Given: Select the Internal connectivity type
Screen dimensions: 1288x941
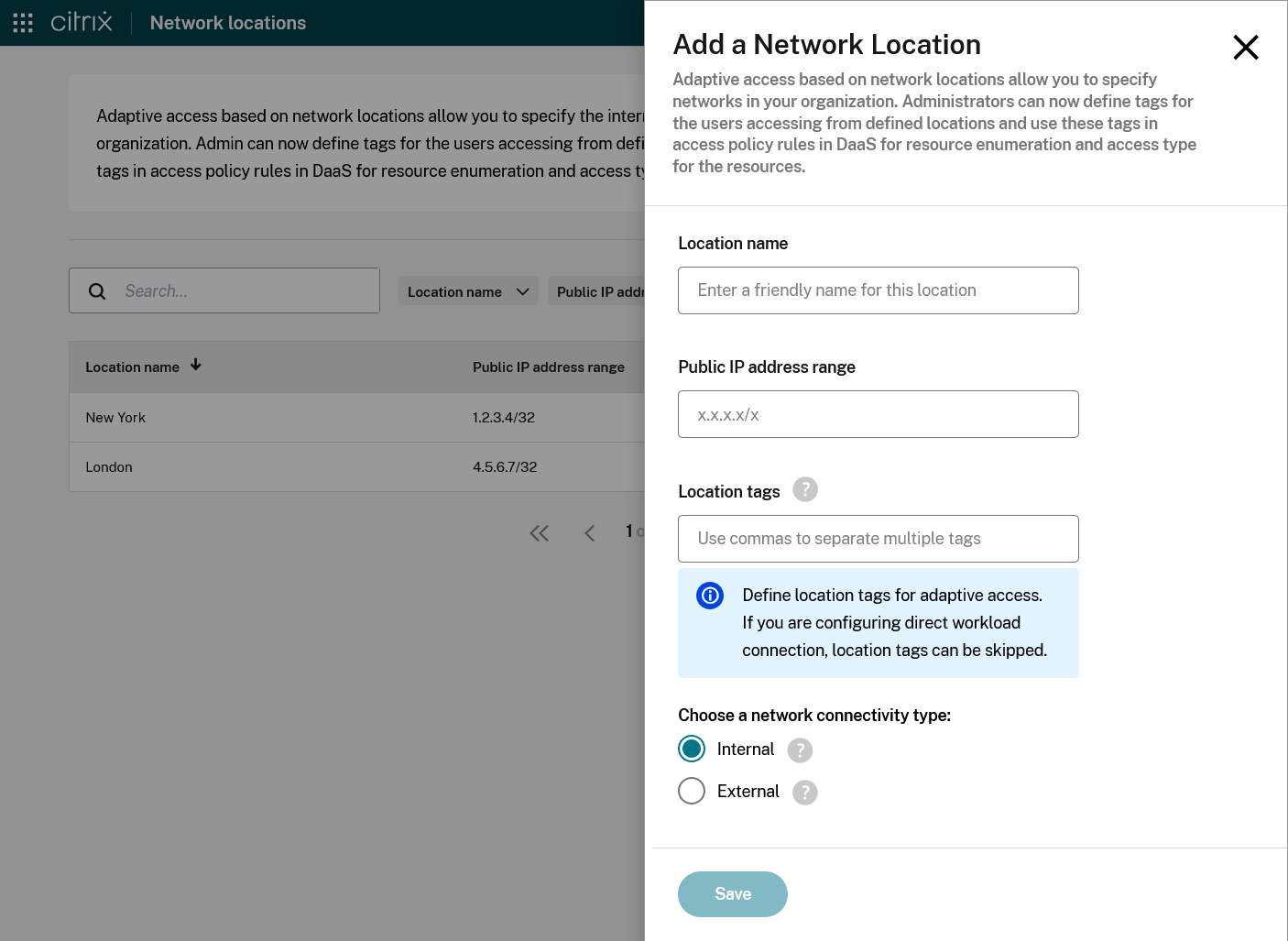Looking at the screenshot, I should 692,749.
